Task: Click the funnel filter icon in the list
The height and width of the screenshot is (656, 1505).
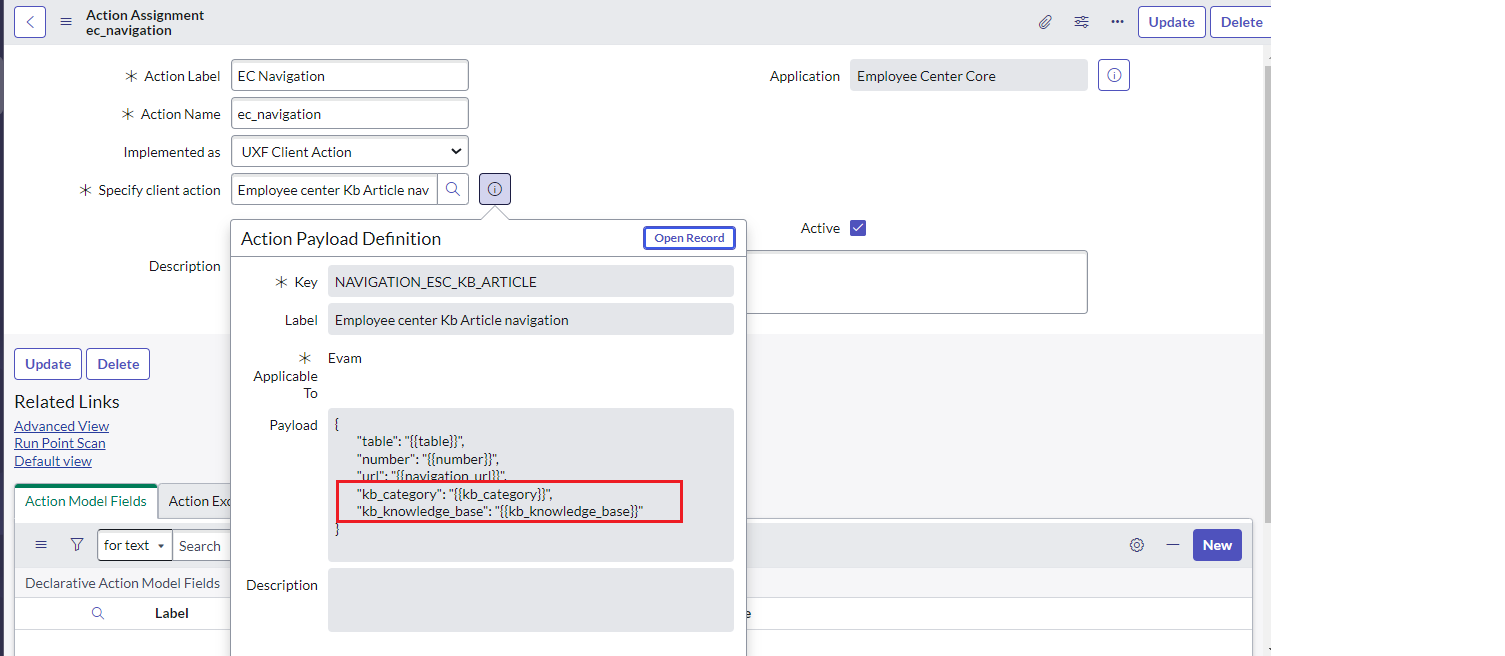Action: tap(77, 545)
